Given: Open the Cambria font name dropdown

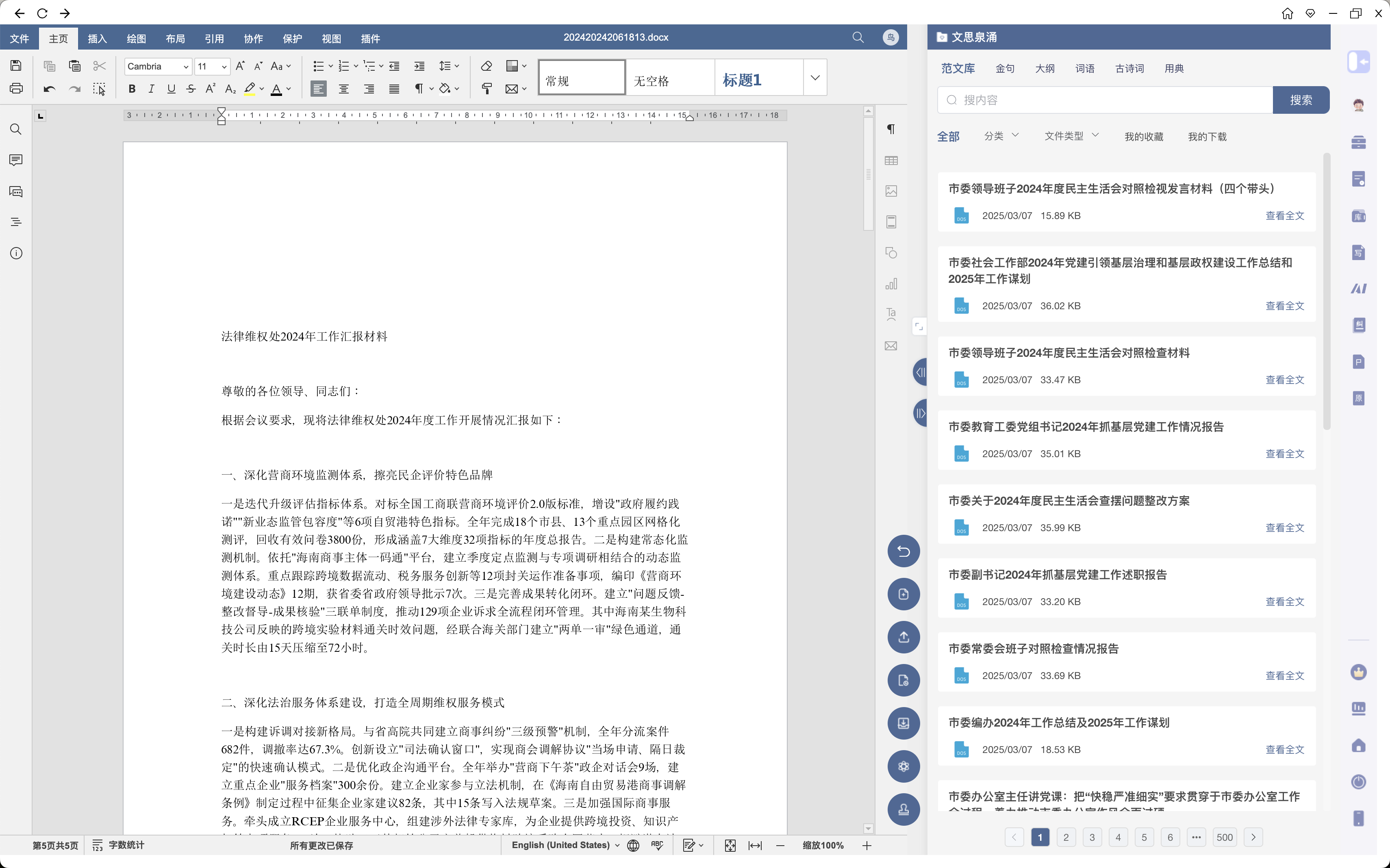Looking at the screenshot, I should point(185,67).
